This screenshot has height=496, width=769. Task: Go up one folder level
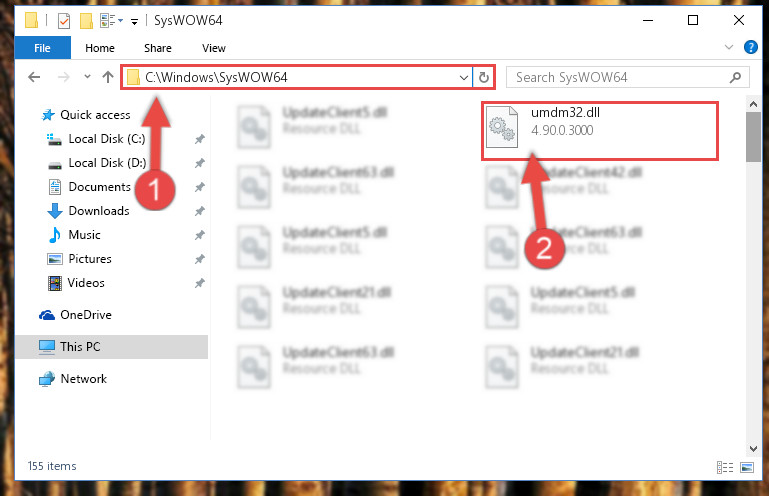(108, 77)
